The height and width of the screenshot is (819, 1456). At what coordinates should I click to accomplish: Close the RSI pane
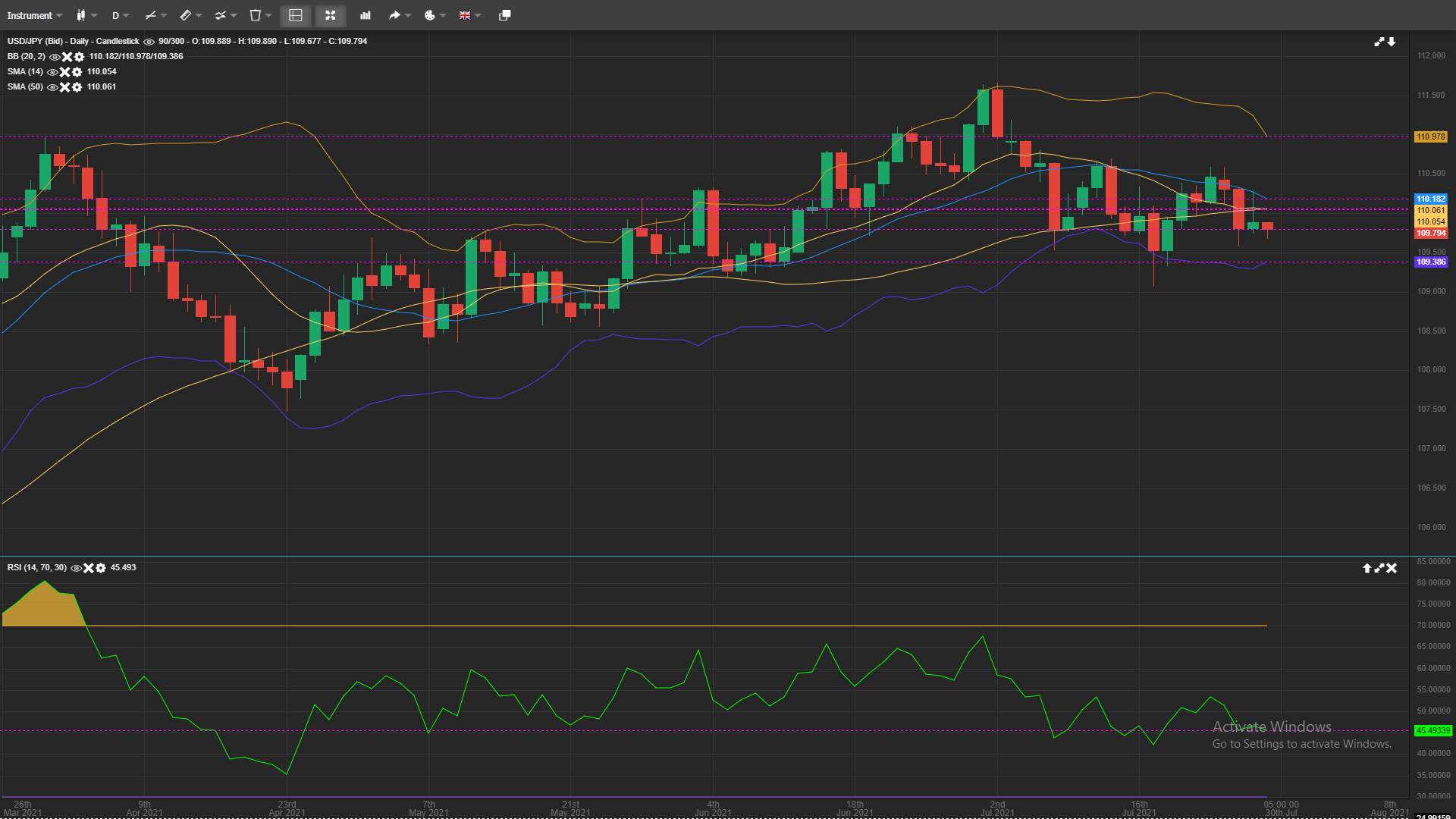coord(1392,568)
